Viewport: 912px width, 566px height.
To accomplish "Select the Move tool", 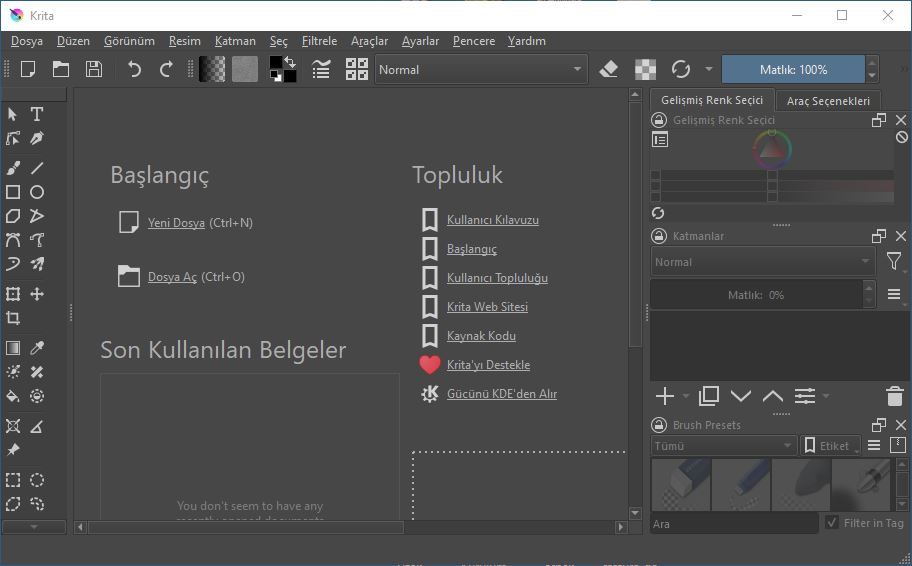I will click(37, 294).
